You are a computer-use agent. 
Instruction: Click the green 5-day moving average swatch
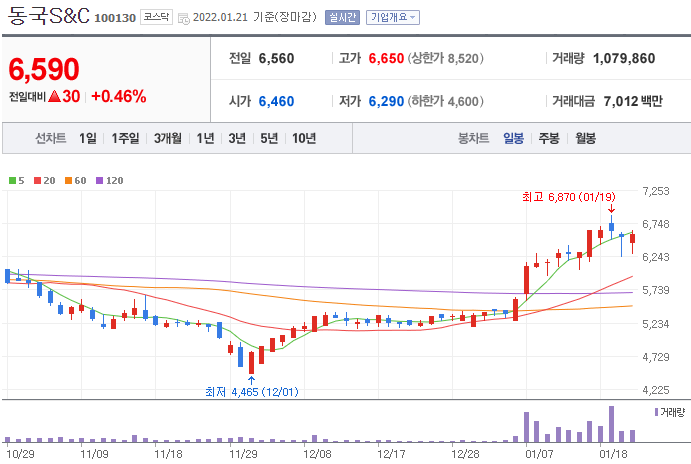point(12,180)
